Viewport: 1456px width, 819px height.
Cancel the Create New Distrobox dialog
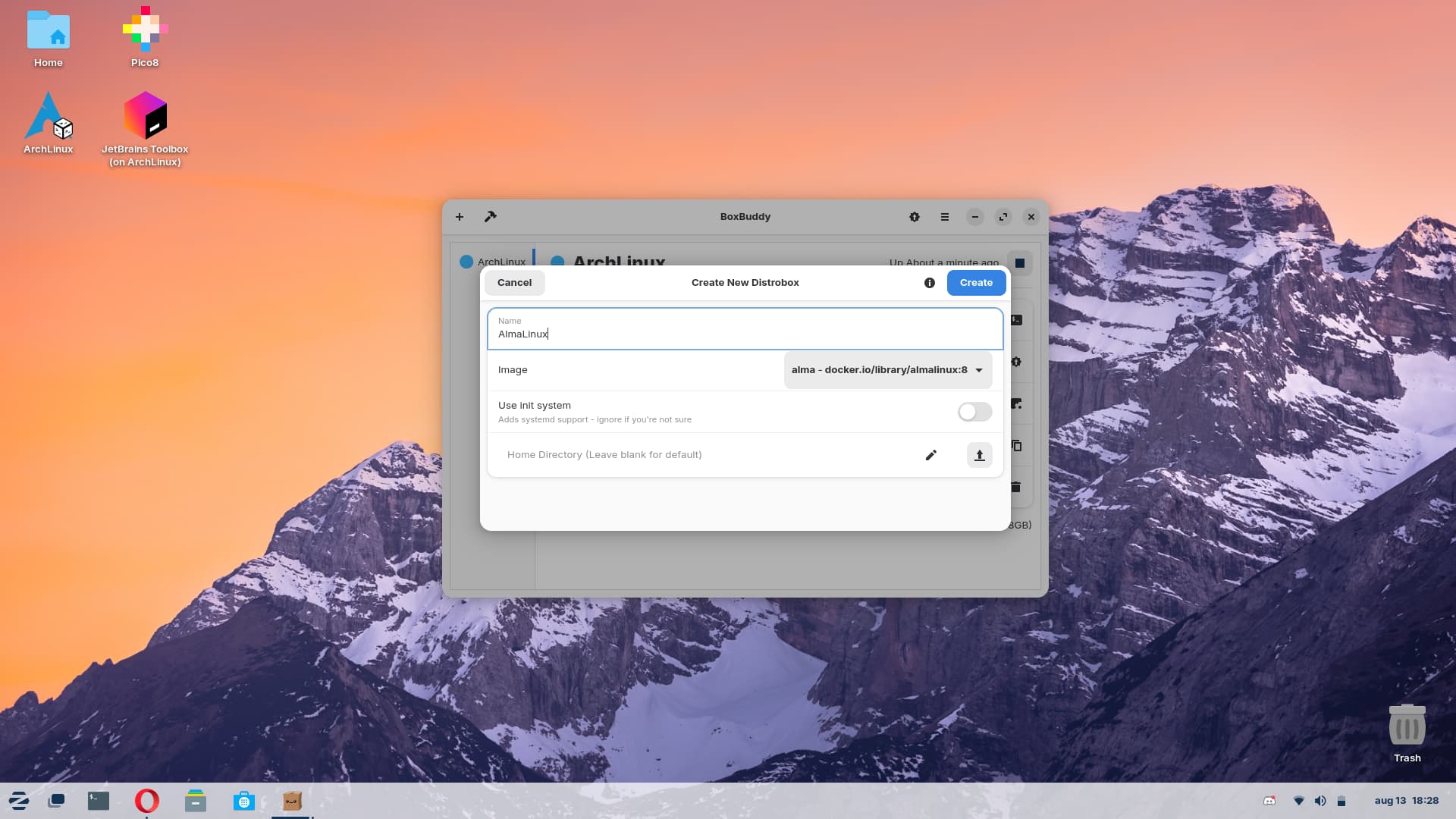(x=514, y=283)
